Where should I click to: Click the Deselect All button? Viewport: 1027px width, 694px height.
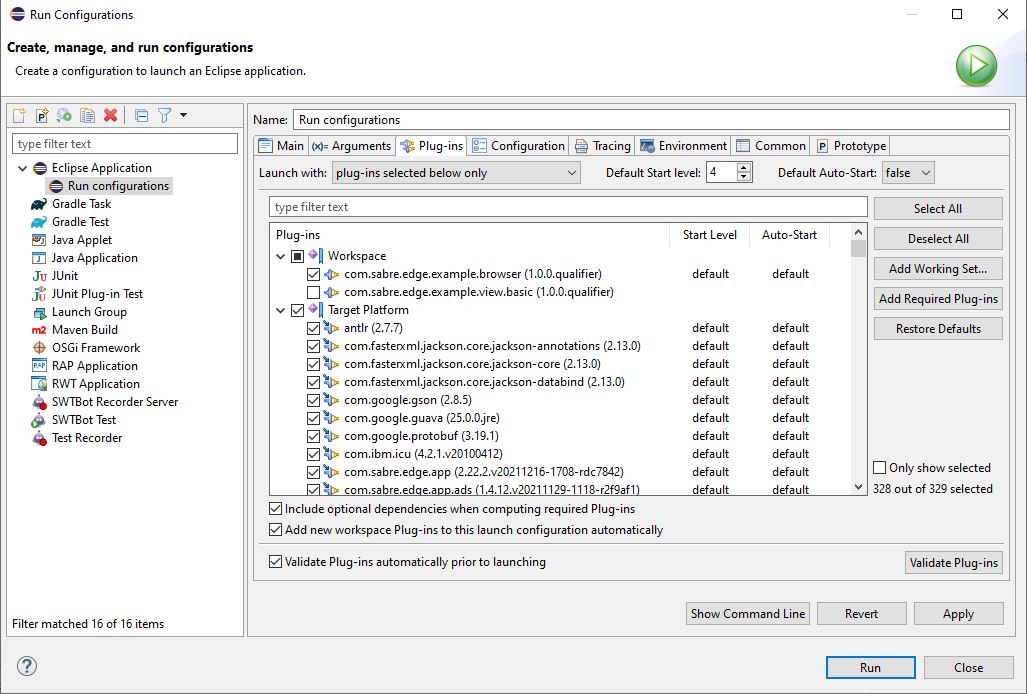[x=938, y=239]
